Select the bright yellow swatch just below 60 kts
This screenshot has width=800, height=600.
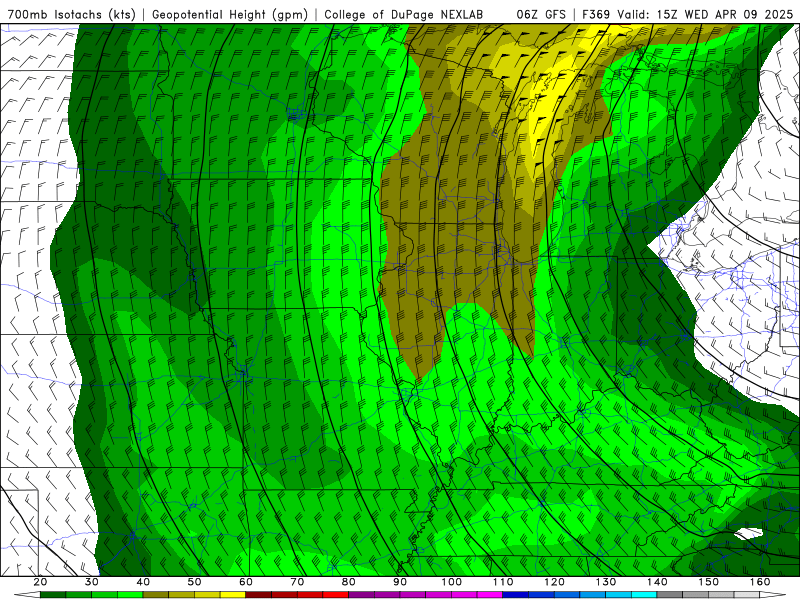click(x=233, y=595)
